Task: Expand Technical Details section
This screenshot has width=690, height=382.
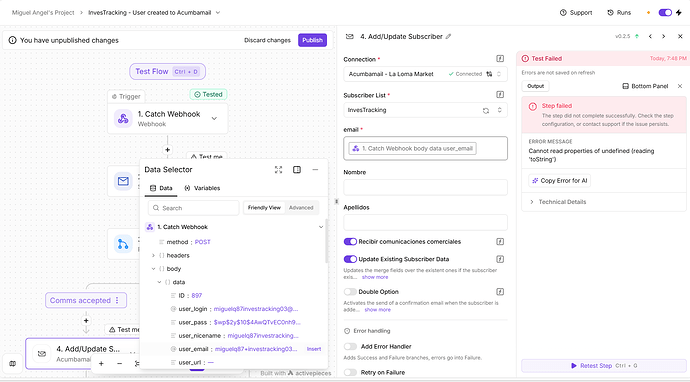Action: coord(558,202)
